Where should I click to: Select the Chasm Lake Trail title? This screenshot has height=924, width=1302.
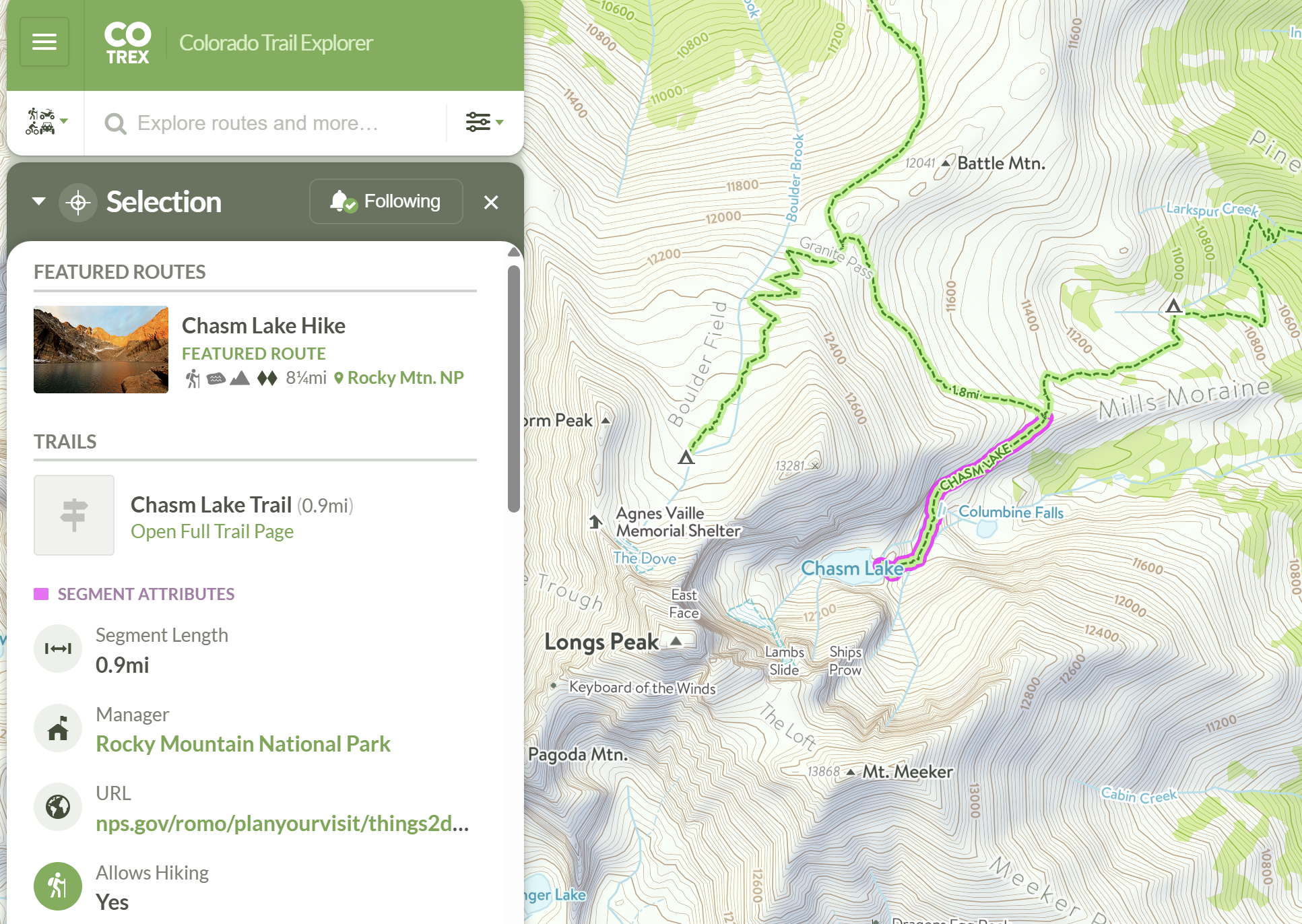pyautogui.click(x=211, y=505)
